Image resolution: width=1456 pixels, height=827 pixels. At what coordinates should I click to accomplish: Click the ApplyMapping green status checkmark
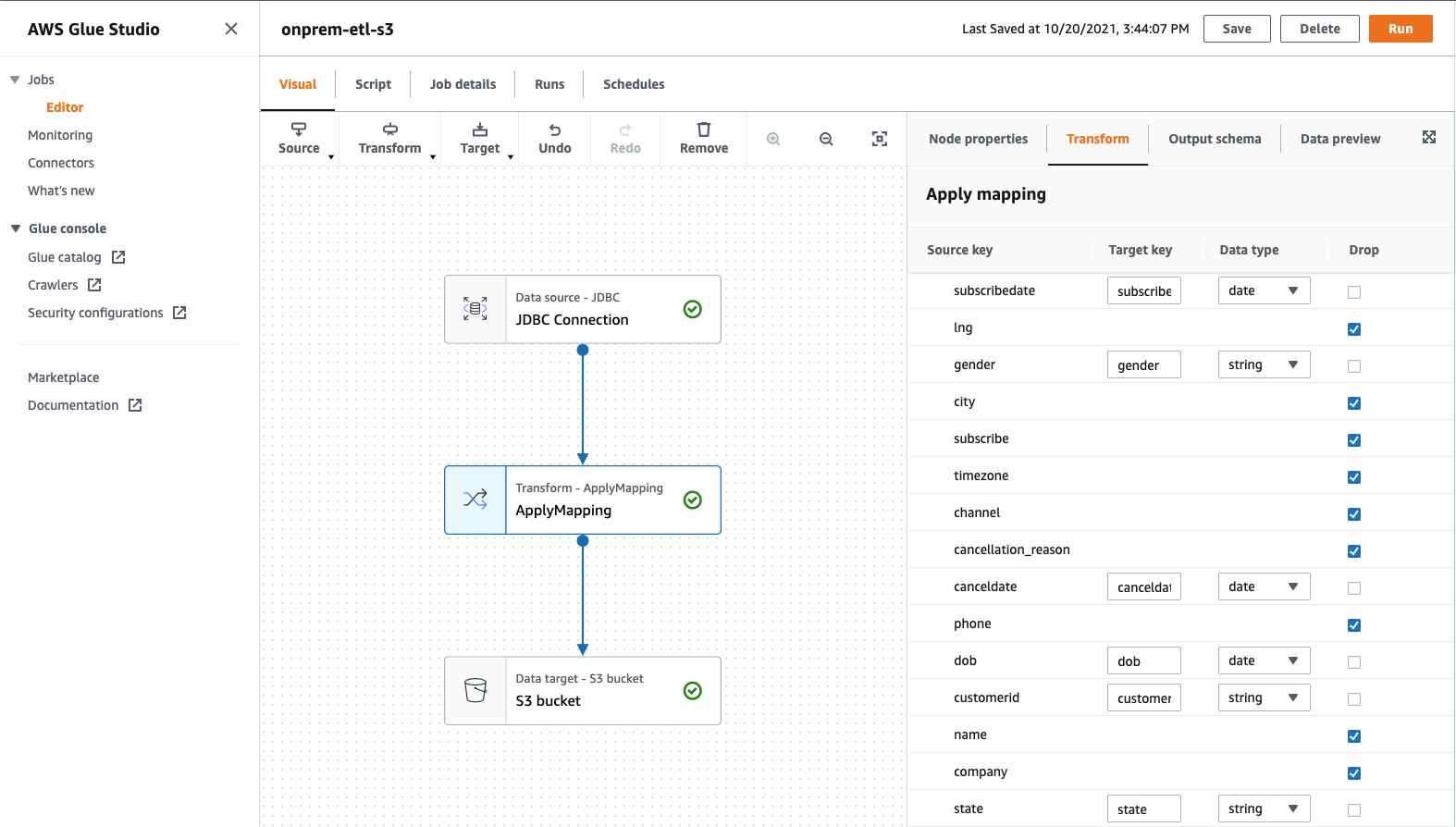693,500
